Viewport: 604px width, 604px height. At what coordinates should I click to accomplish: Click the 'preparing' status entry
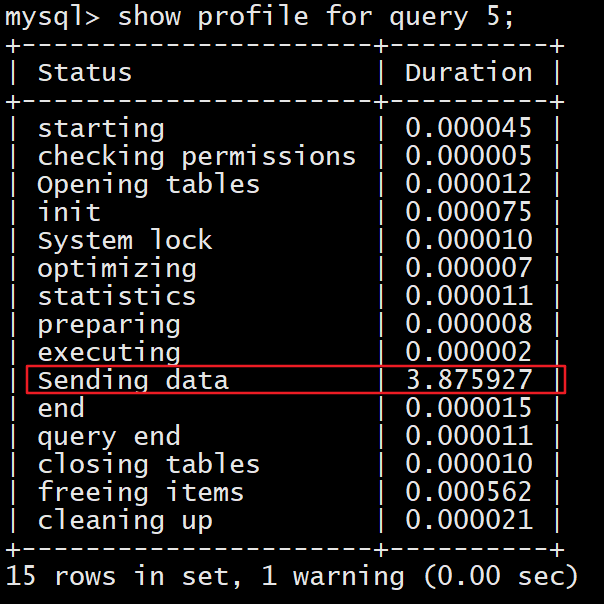109,325
